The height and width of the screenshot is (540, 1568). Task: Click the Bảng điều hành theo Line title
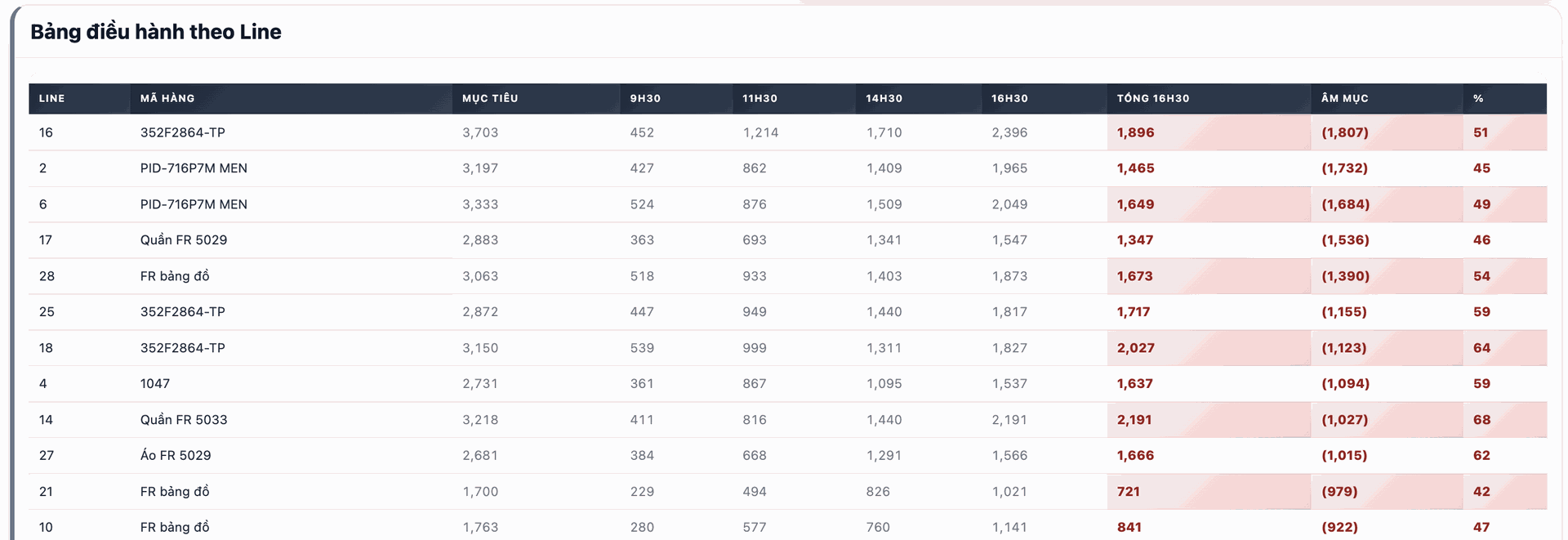tap(156, 32)
